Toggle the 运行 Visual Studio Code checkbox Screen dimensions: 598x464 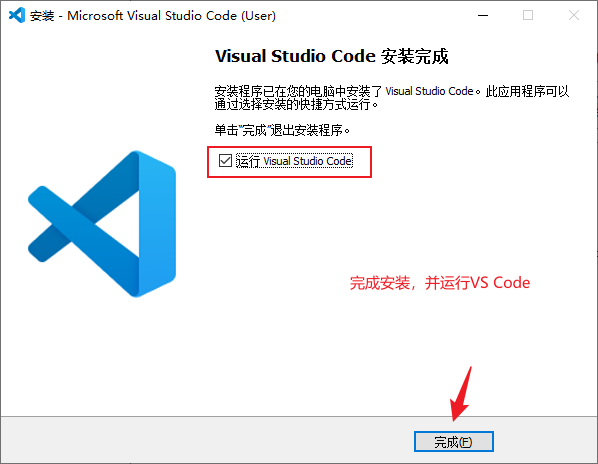pos(225,161)
